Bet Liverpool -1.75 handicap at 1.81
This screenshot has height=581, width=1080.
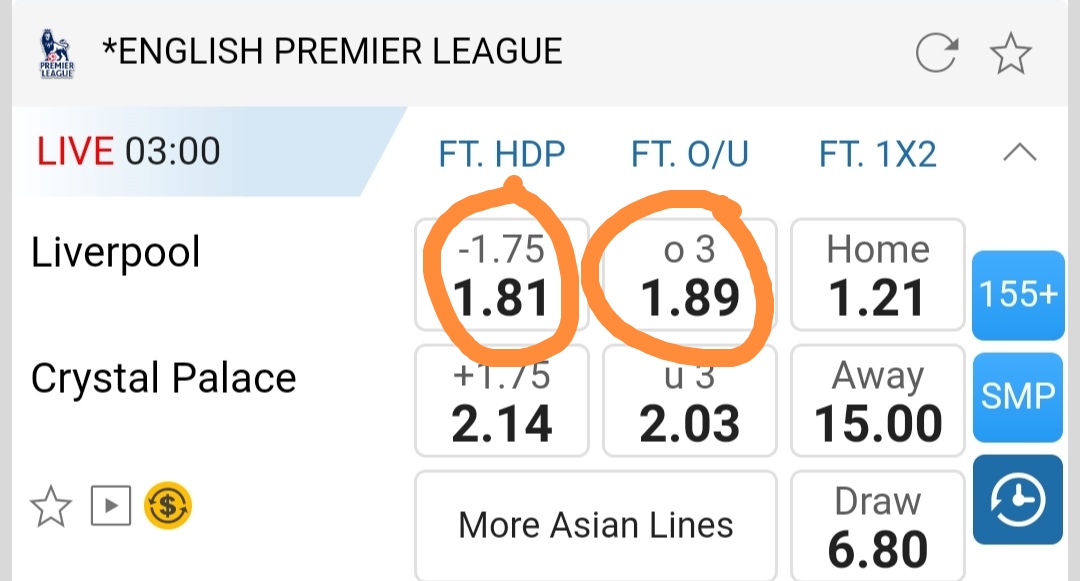pos(502,275)
